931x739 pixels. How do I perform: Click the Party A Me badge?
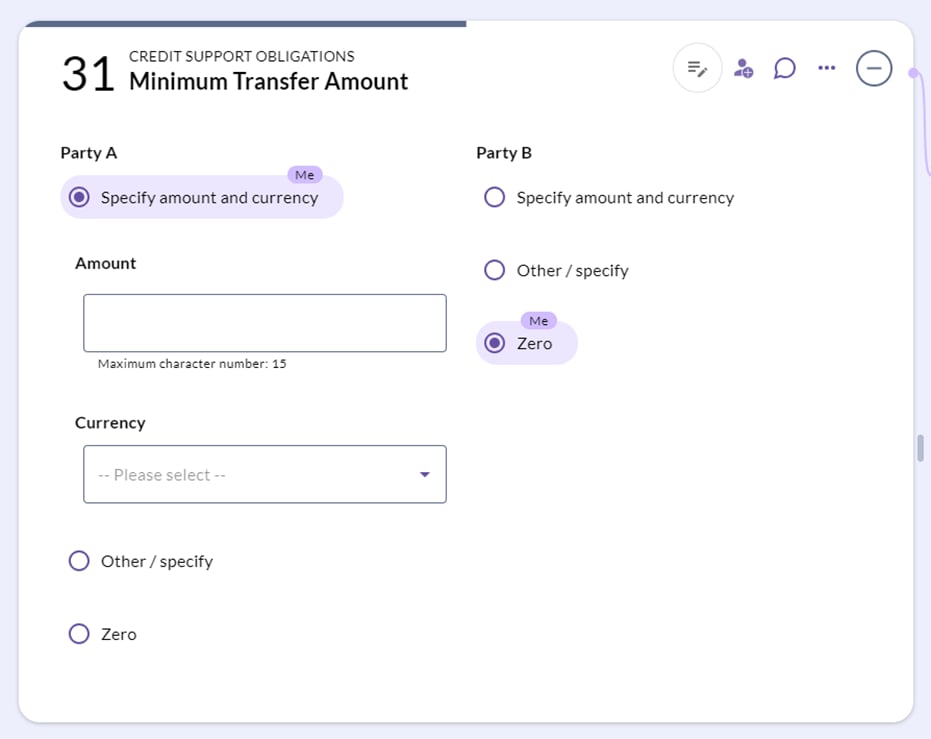pyautogui.click(x=305, y=175)
